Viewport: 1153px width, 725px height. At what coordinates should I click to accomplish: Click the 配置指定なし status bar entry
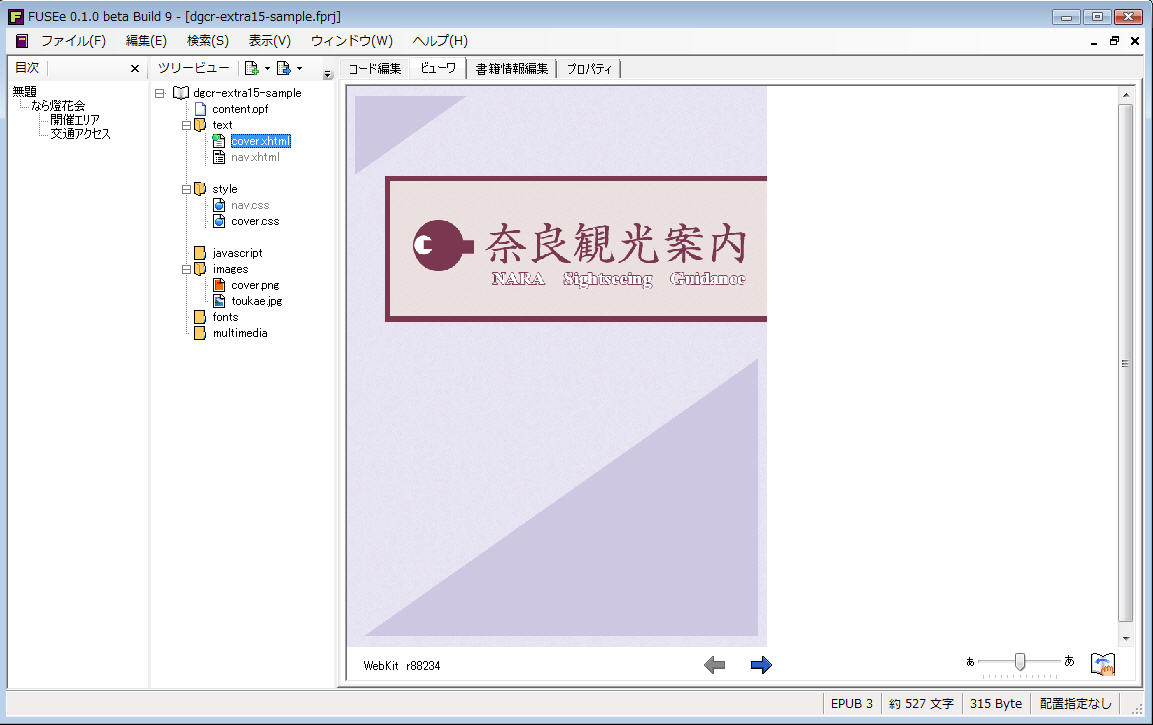coord(1075,704)
